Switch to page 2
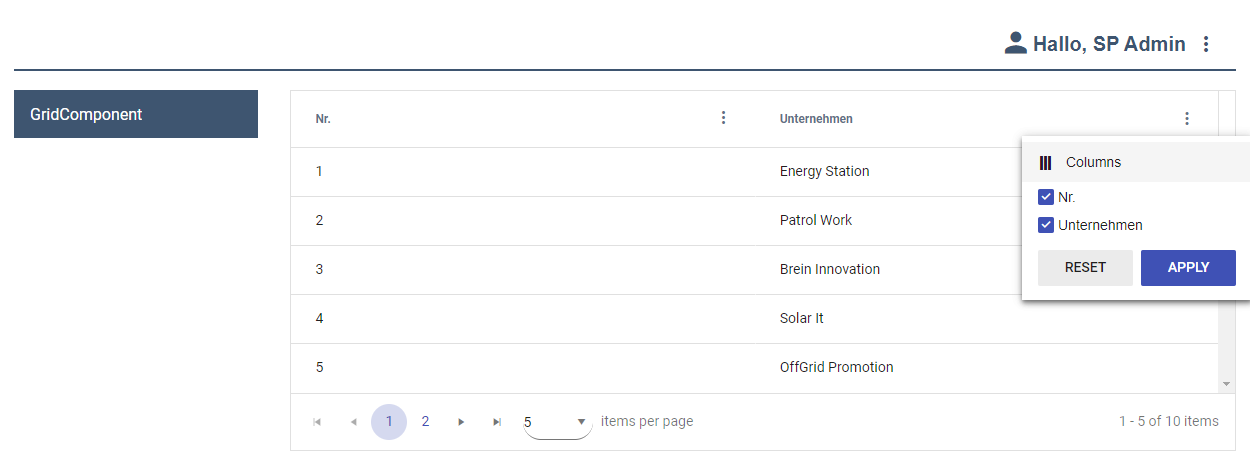The height and width of the screenshot is (465, 1250). coord(425,422)
